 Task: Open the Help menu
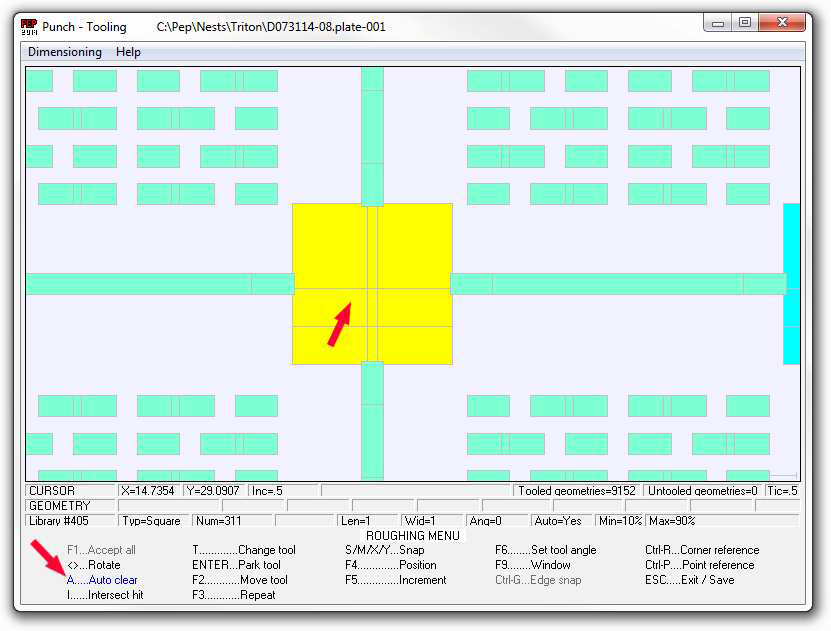click(x=128, y=52)
